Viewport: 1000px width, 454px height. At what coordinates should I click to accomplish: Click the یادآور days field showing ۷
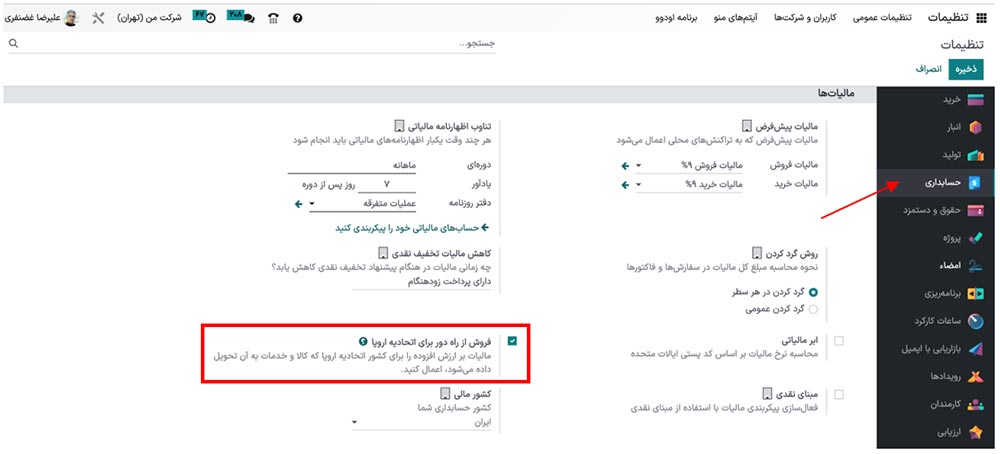386,185
